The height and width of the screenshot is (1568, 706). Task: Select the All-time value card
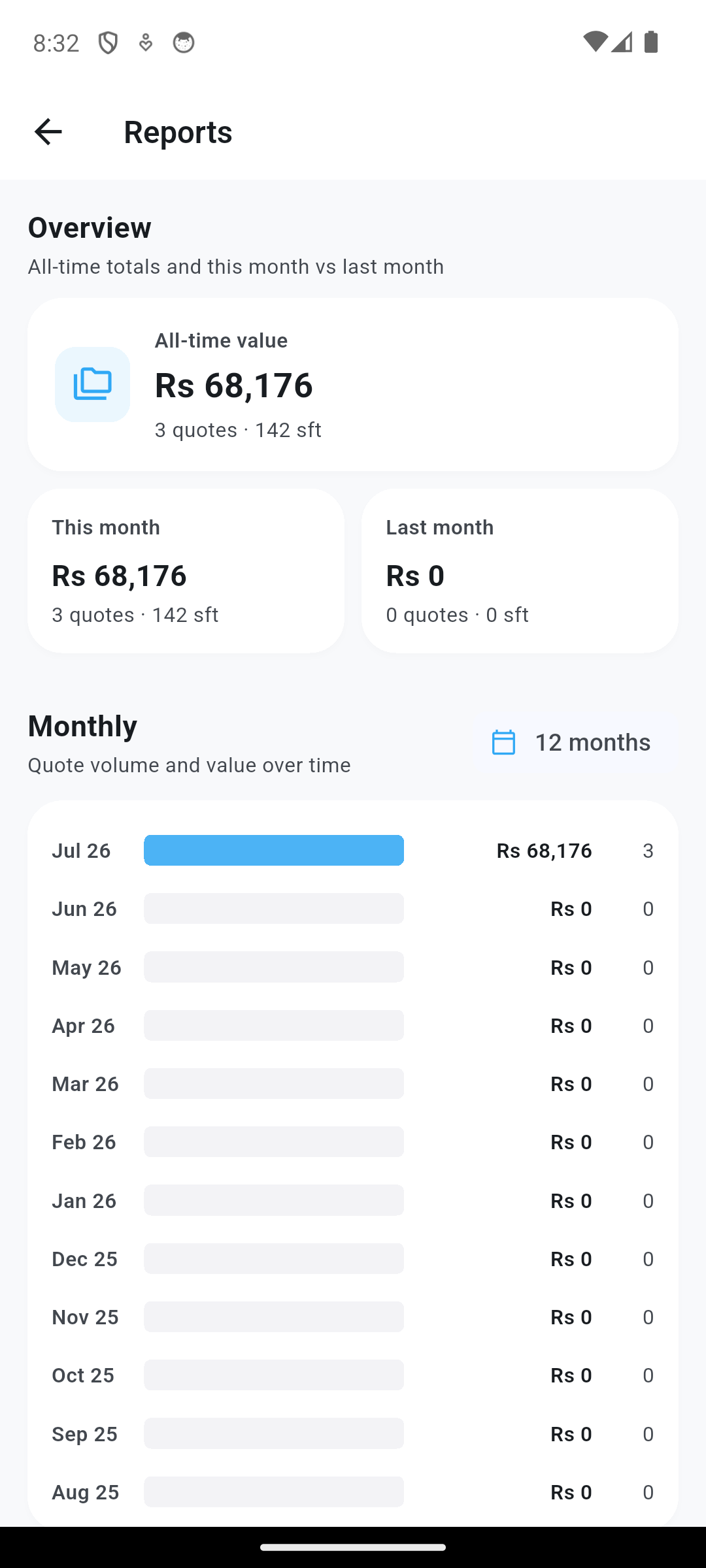tap(353, 384)
